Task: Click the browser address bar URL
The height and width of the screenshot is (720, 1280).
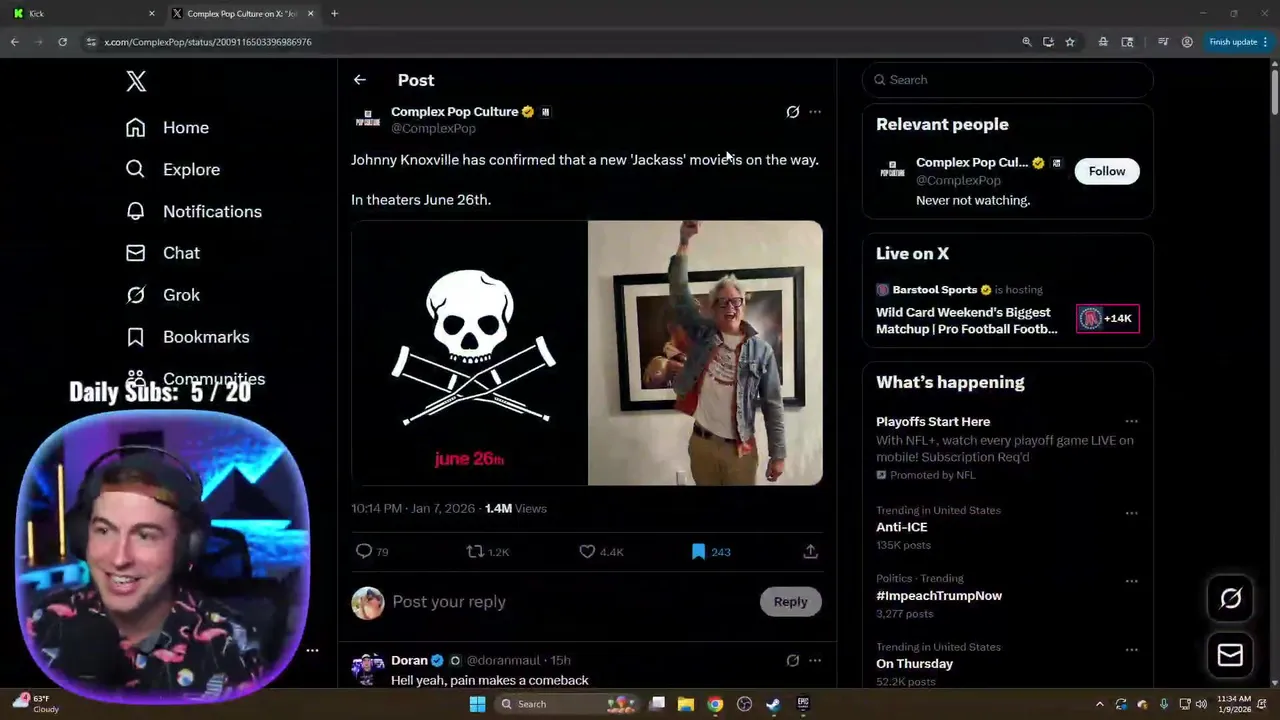Action: click(207, 42)
